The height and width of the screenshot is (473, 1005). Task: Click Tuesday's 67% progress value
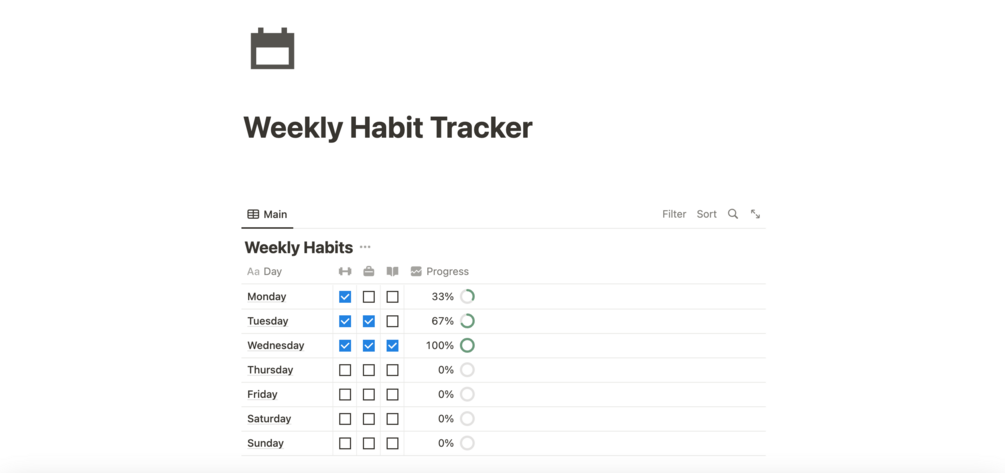click(442, 321)
